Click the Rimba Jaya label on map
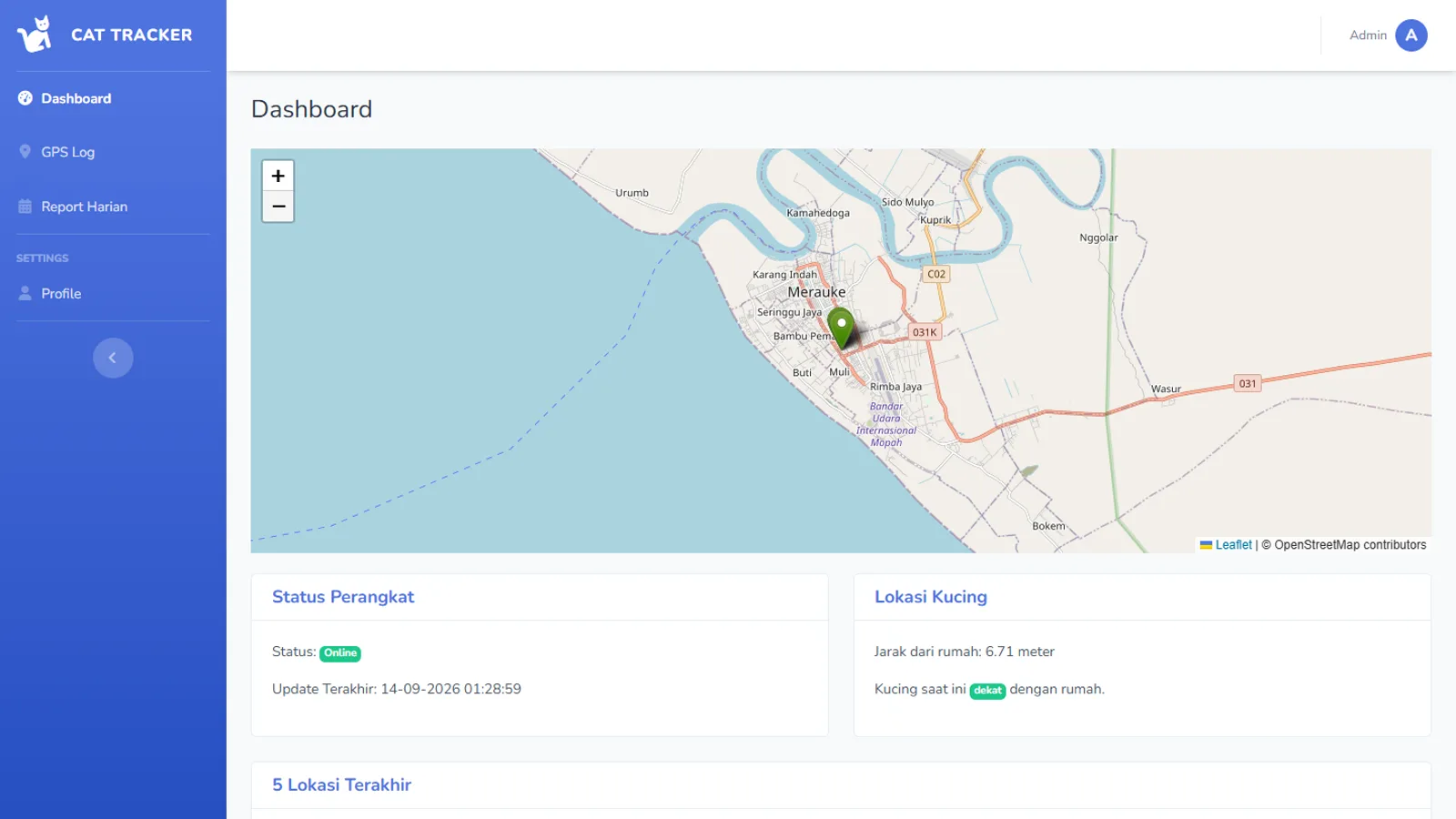Viewport: 1456px width, 819px height. (895, 387)
